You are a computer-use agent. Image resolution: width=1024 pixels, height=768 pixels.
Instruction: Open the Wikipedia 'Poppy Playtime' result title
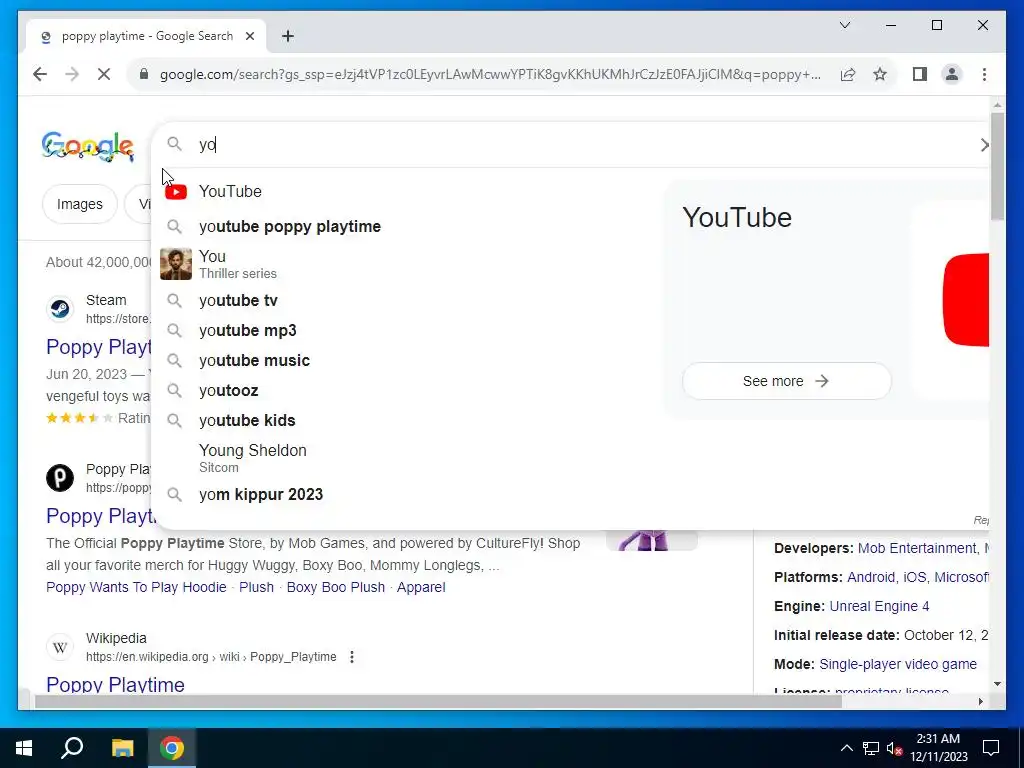pyautogui.click(x=116, y=684)
